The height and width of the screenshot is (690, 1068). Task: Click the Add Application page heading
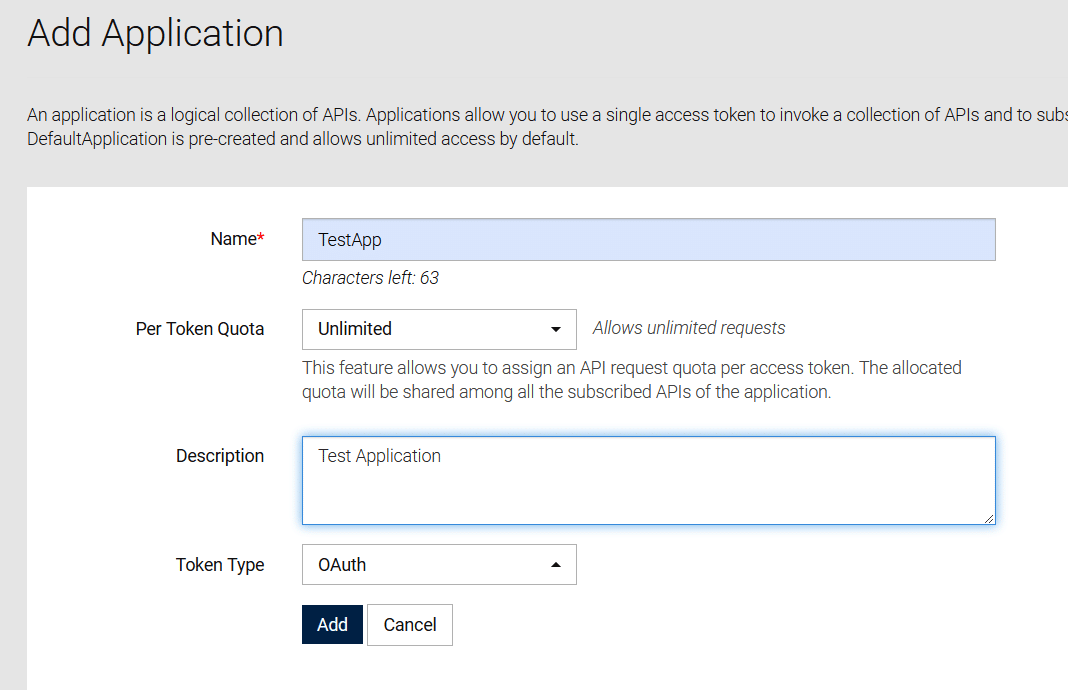tap(155, 33)
